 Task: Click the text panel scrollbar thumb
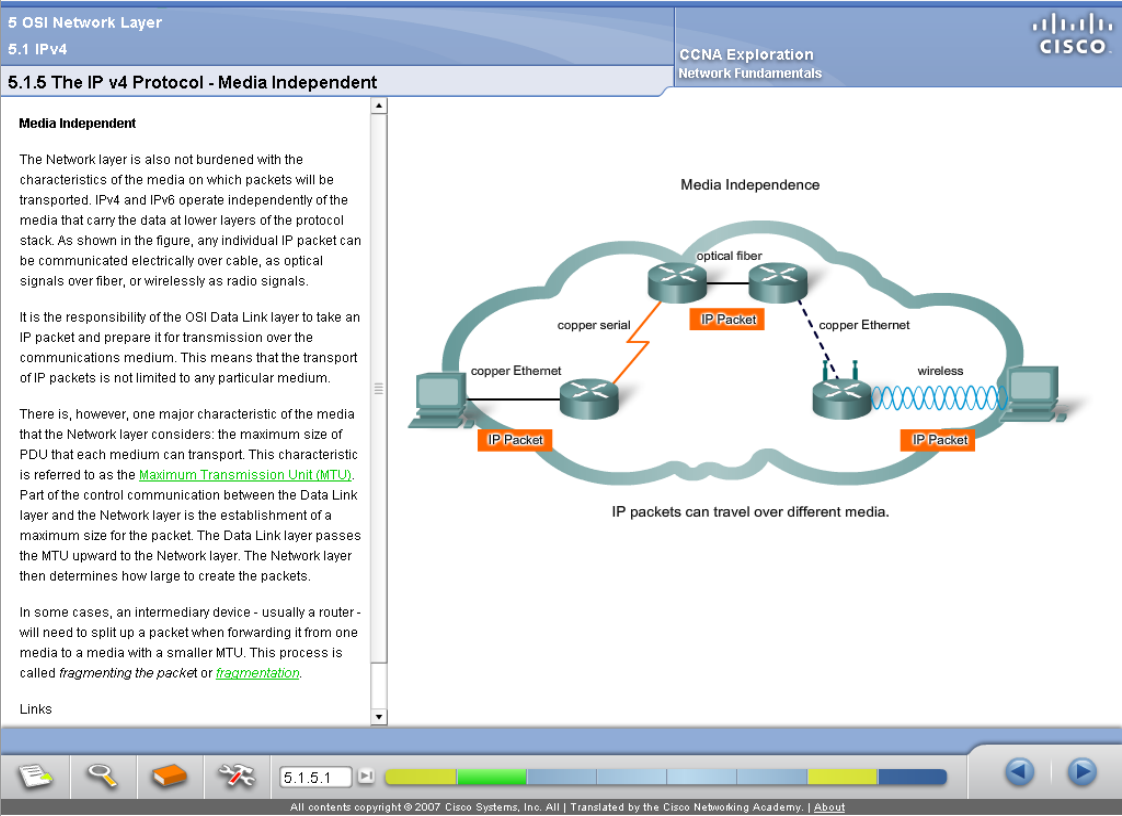(x=379, y=388)
